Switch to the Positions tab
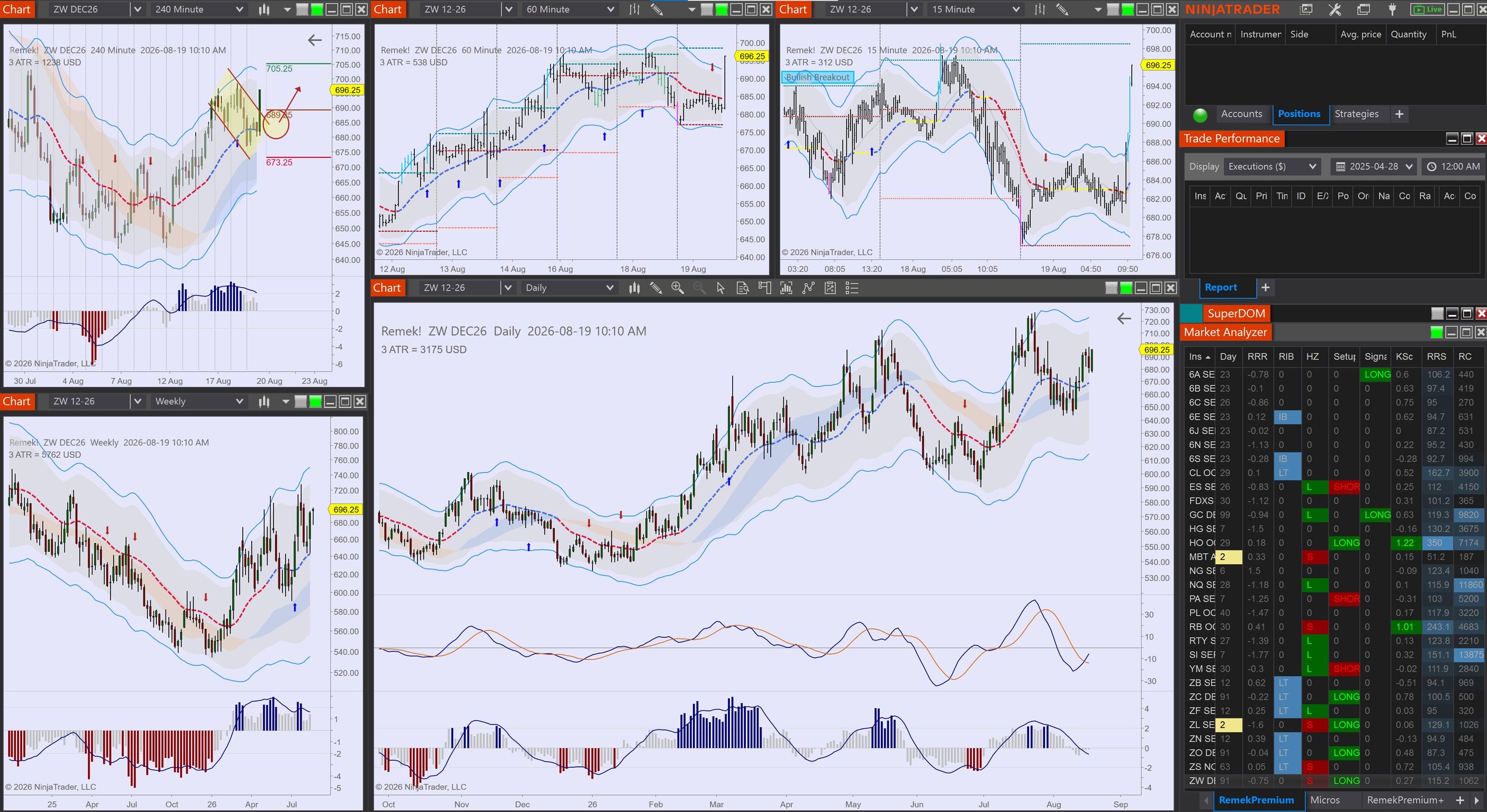This screenshot has height=812, width=1487. pos(1298,114)
